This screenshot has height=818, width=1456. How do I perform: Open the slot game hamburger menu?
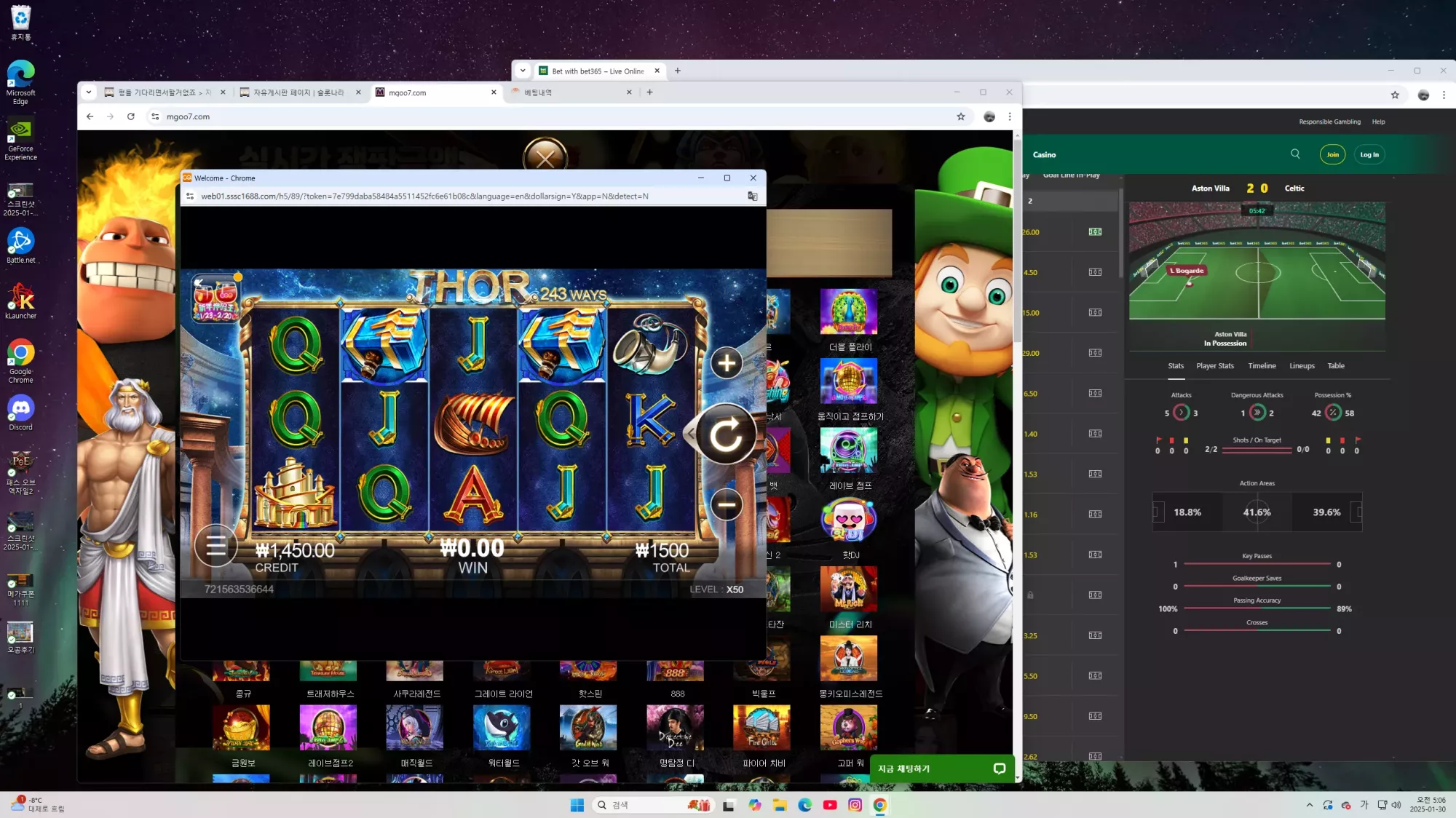pos(215,546)
